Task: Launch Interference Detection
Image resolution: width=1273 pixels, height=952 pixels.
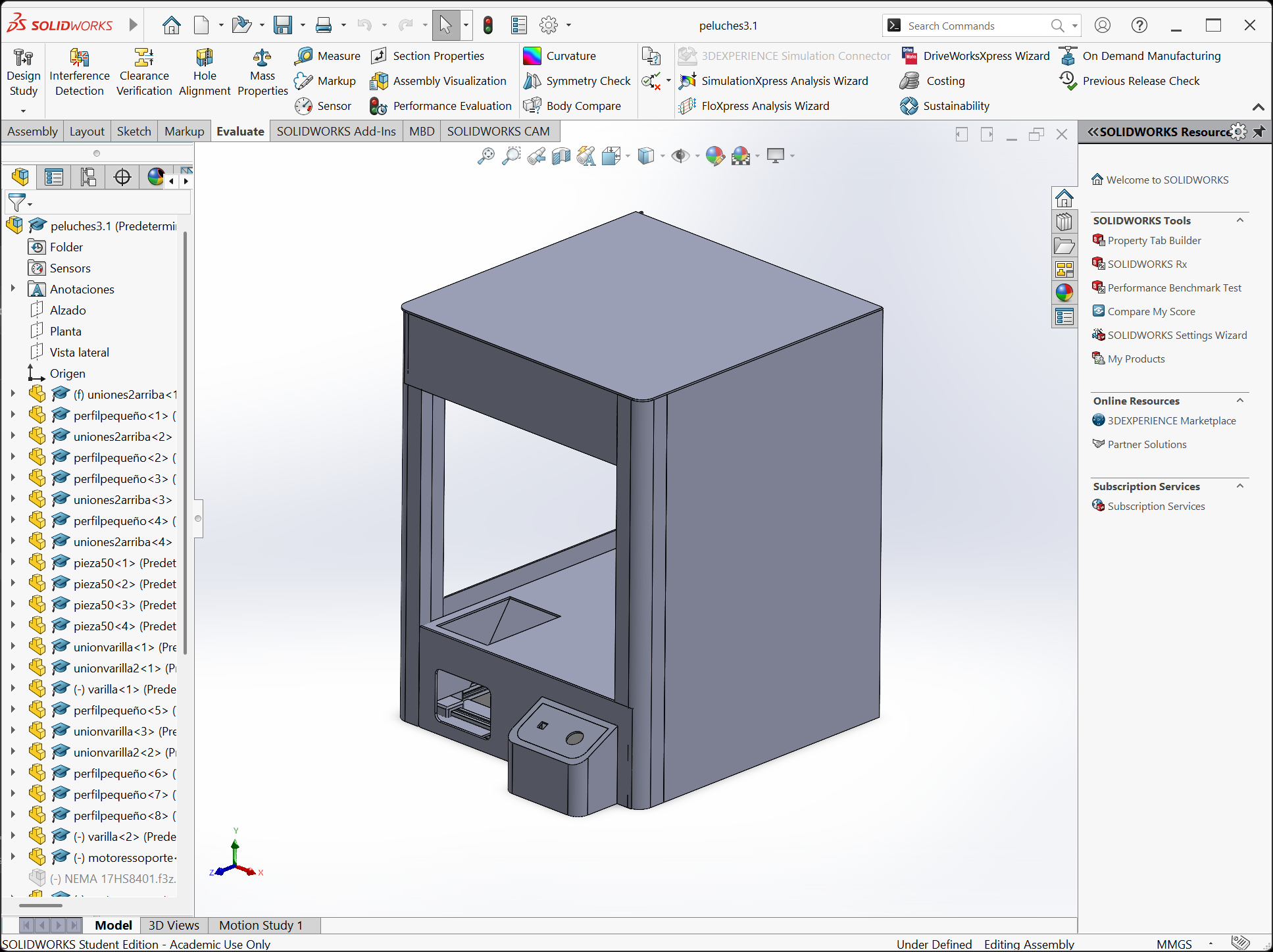Action: [x=80, y=73]
